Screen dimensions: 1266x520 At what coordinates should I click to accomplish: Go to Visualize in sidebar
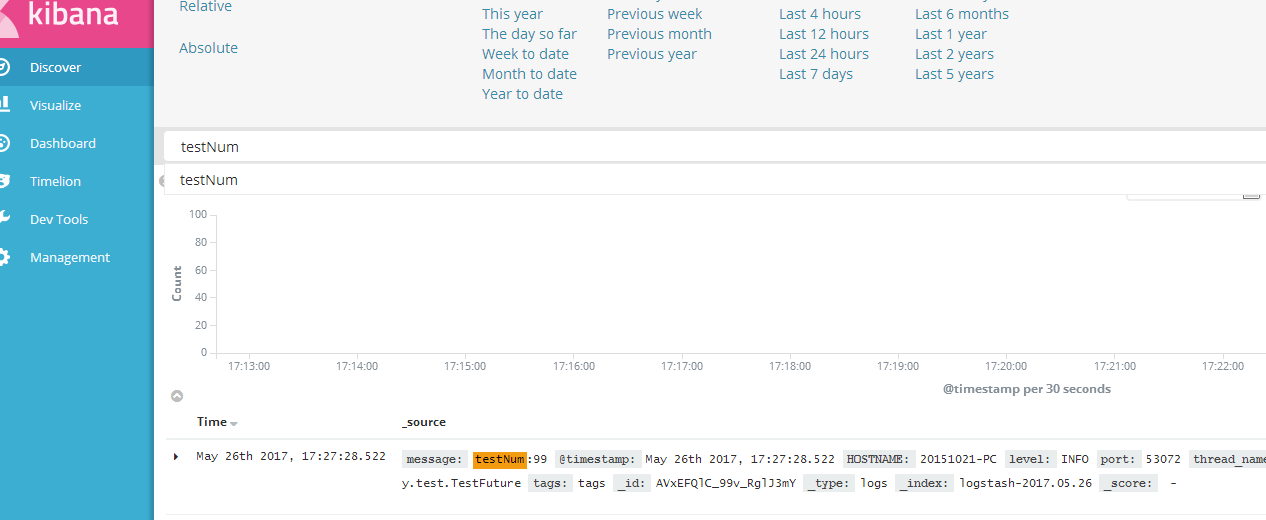pyautogui.click(x=55, y=105)
